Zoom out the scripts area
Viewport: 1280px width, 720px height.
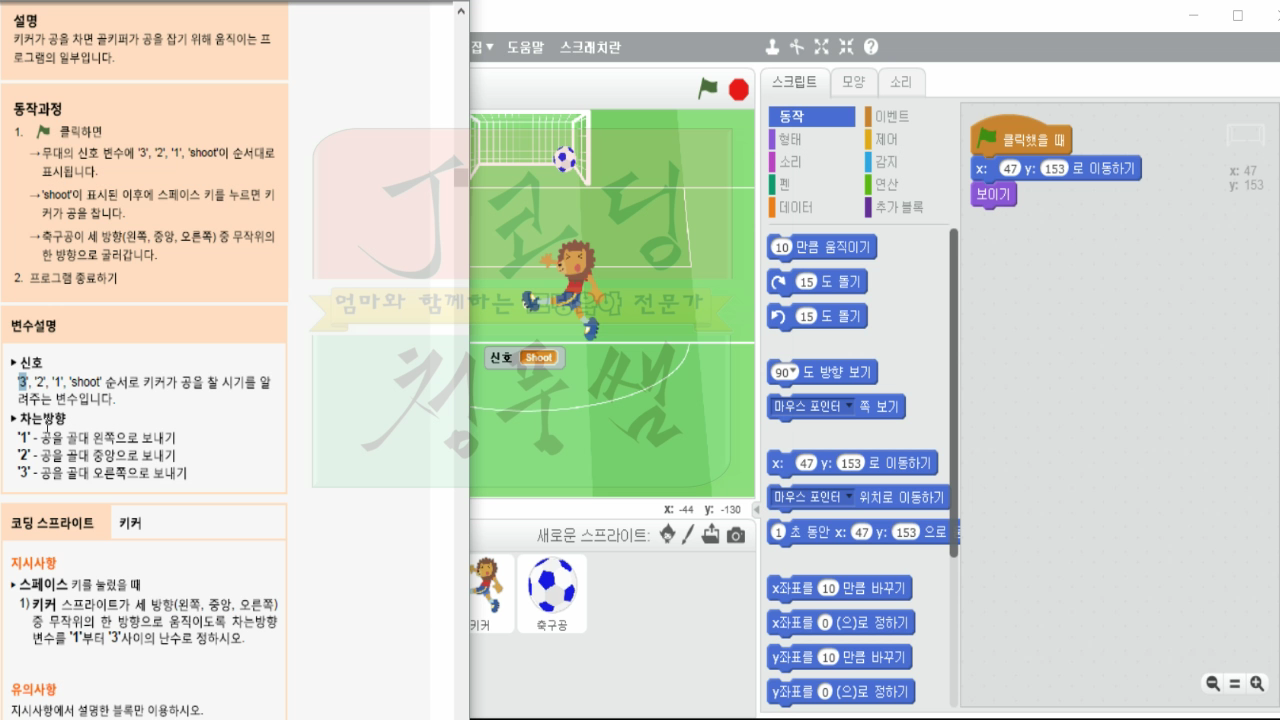tap(1213, 684)
